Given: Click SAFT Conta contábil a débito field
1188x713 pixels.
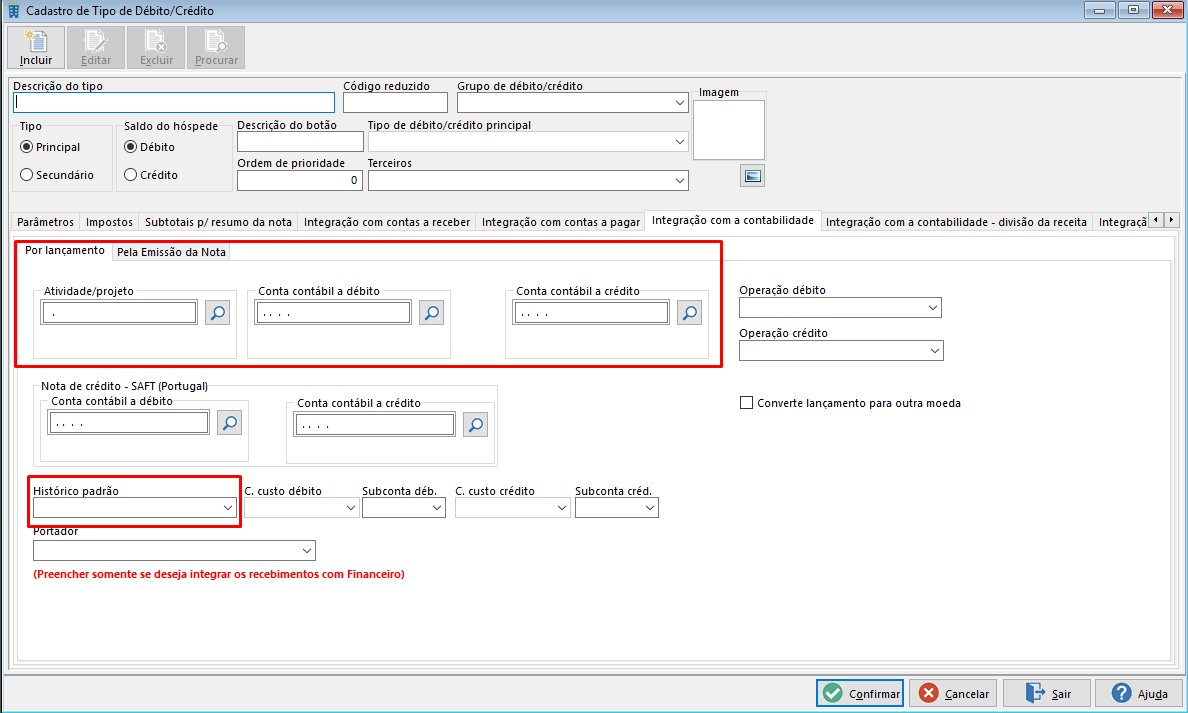Looking at the screenshot, I should tap(129, 423).
